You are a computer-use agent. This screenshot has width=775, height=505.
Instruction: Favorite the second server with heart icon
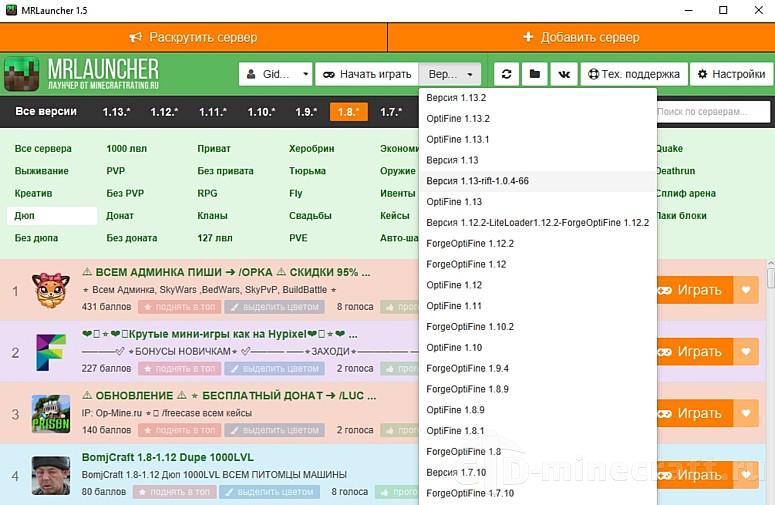point(746,352)
